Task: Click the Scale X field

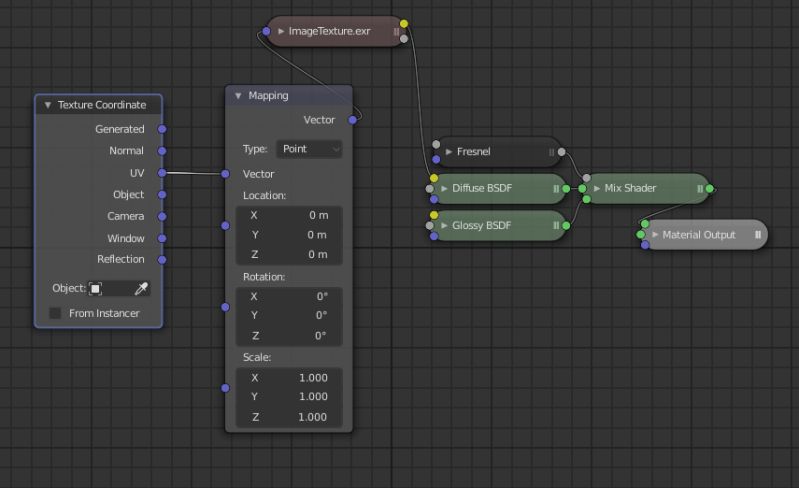Action: point(289,378)
